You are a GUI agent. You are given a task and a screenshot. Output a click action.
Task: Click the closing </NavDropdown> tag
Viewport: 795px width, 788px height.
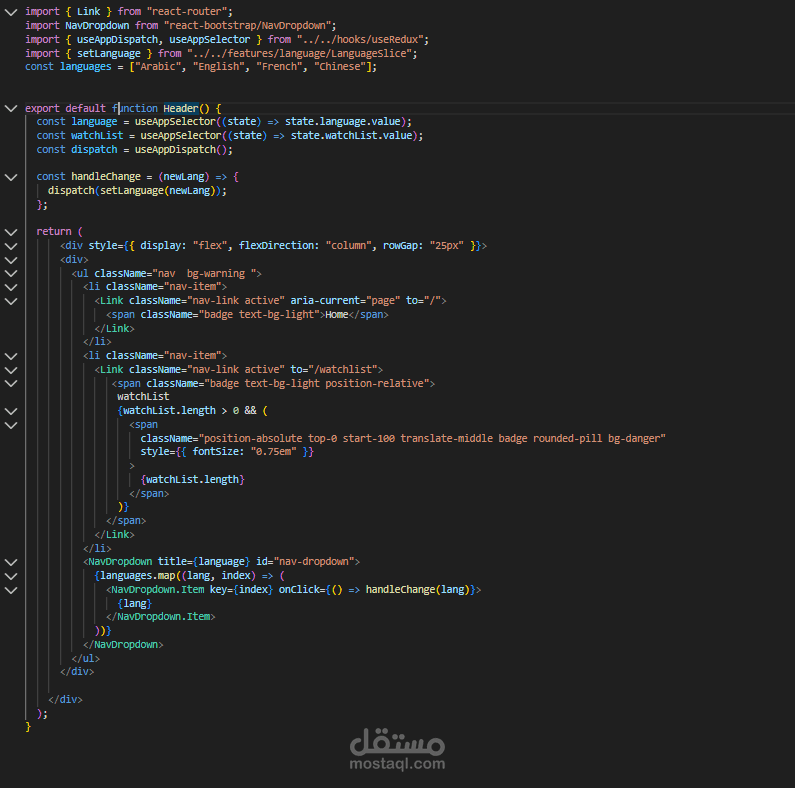pyautogui.click(x=123, y=644)
